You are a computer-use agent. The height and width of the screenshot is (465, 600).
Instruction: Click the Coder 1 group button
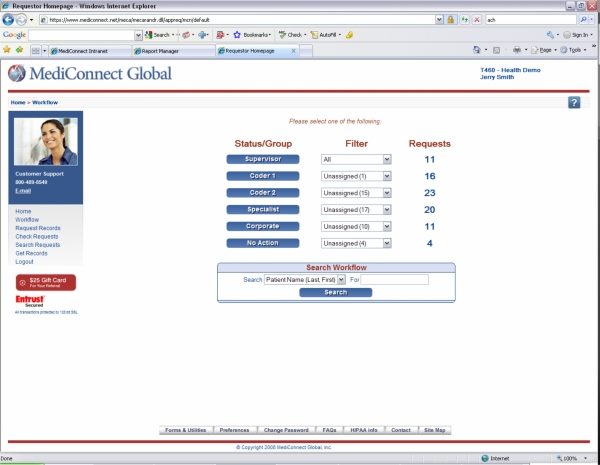coord(263,176)
